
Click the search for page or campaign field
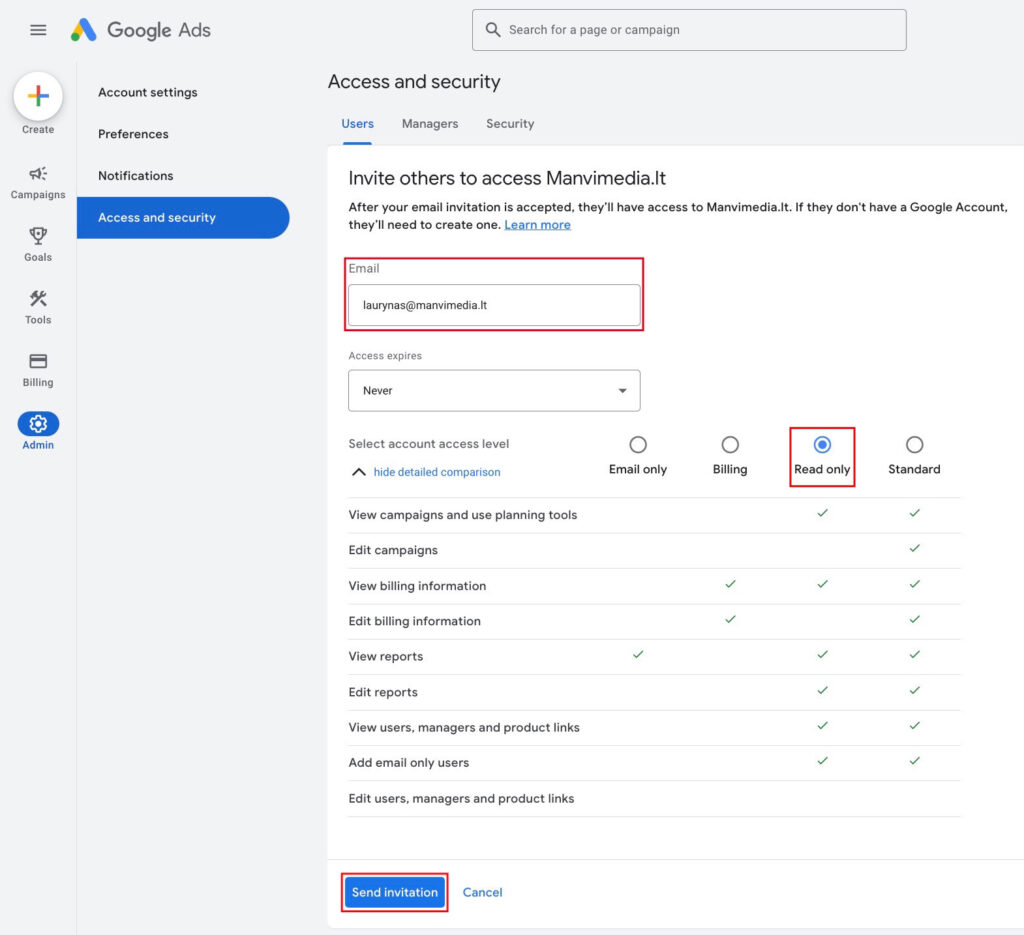pyautogui.click(x=689, y=30)
